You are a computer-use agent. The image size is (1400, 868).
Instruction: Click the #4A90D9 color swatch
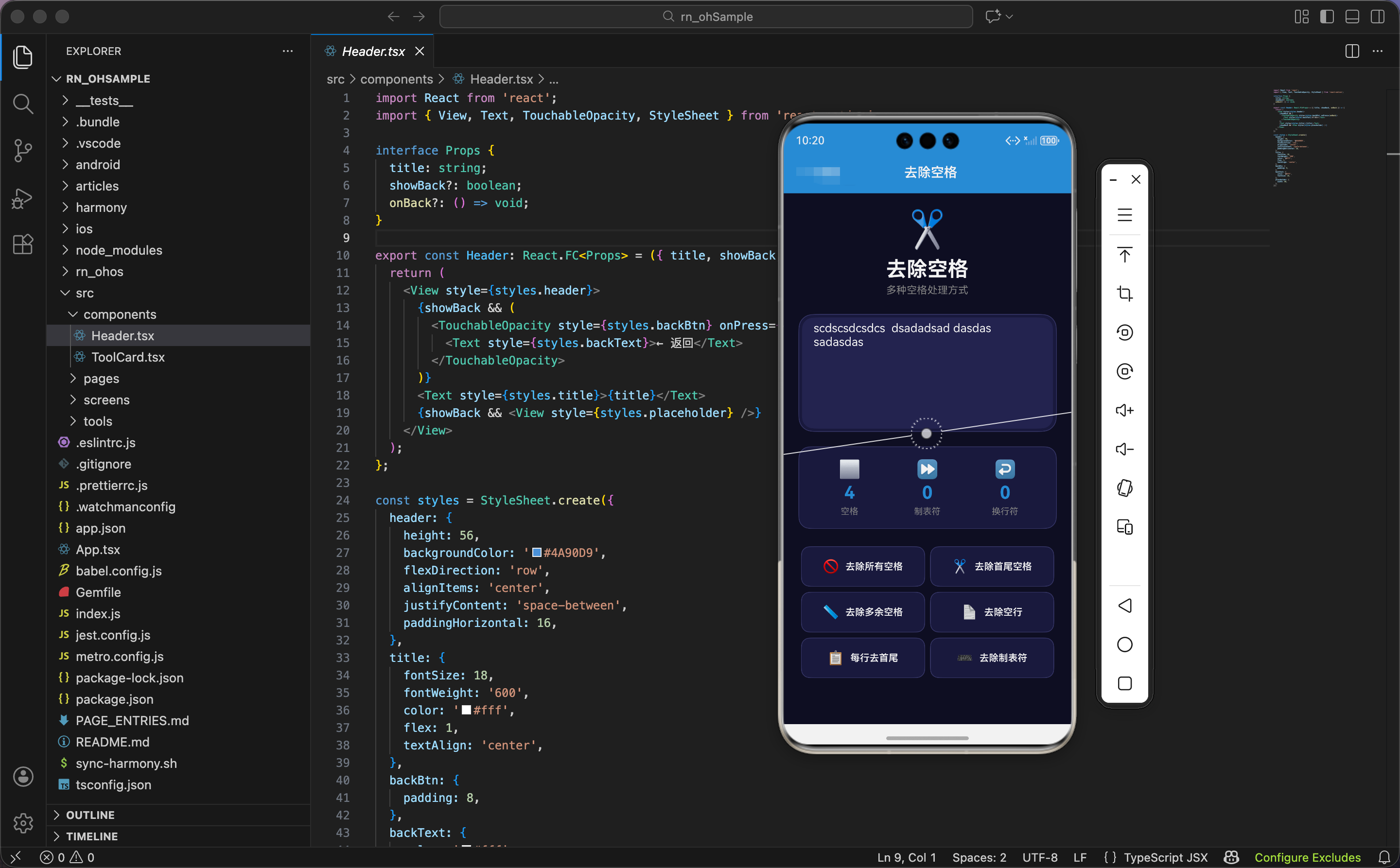536,552
